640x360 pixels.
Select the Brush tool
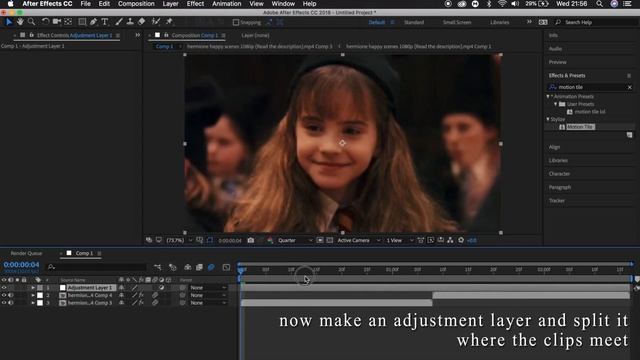[x=119, y=22]
